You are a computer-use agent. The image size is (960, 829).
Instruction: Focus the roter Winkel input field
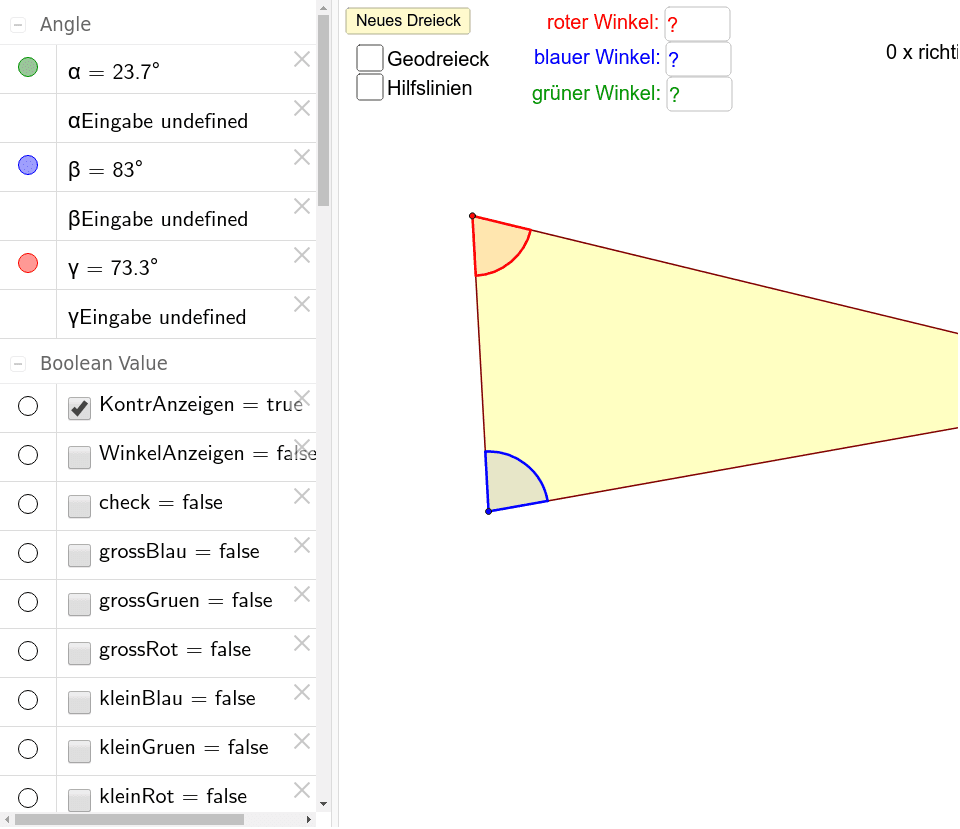pyautogui.click(x=697, y=24)
